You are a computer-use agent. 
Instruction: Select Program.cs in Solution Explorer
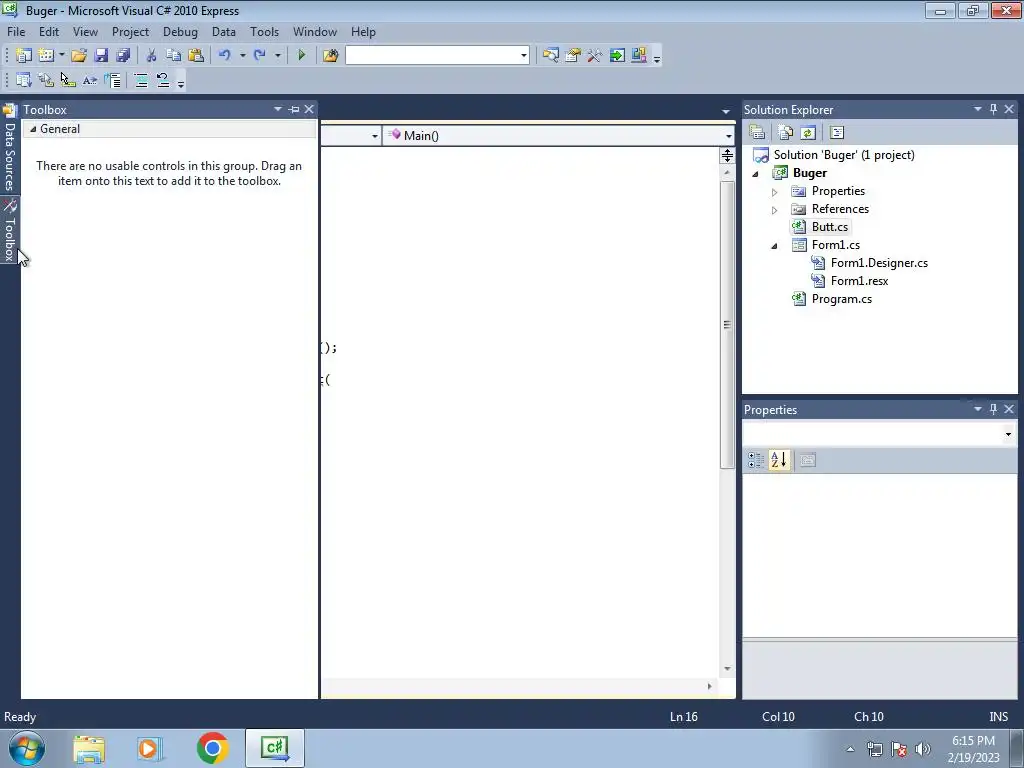pos(841,298)
